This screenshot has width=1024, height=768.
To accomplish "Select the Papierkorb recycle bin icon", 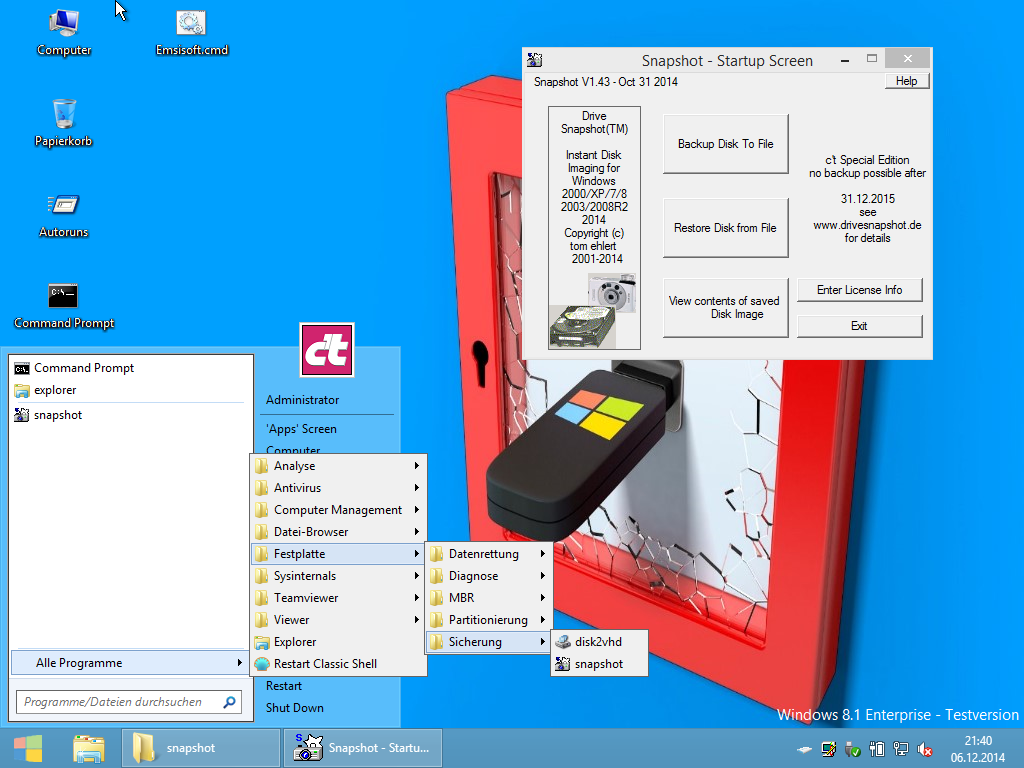I will pos(63,115).
